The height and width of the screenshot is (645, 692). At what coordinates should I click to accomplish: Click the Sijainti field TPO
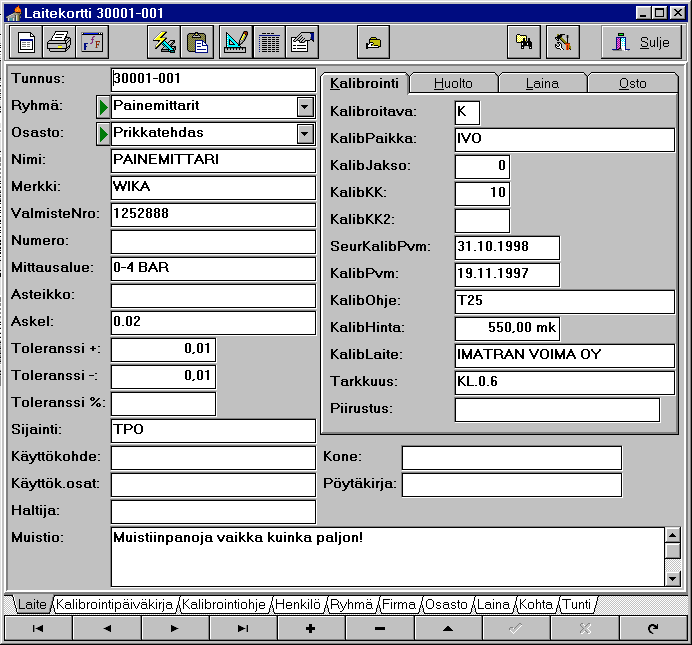(x=213, y=431)
